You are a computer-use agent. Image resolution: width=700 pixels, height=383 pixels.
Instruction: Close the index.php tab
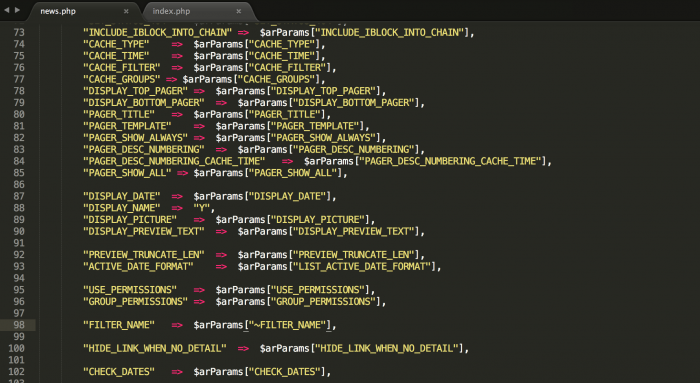pos(239,12)
